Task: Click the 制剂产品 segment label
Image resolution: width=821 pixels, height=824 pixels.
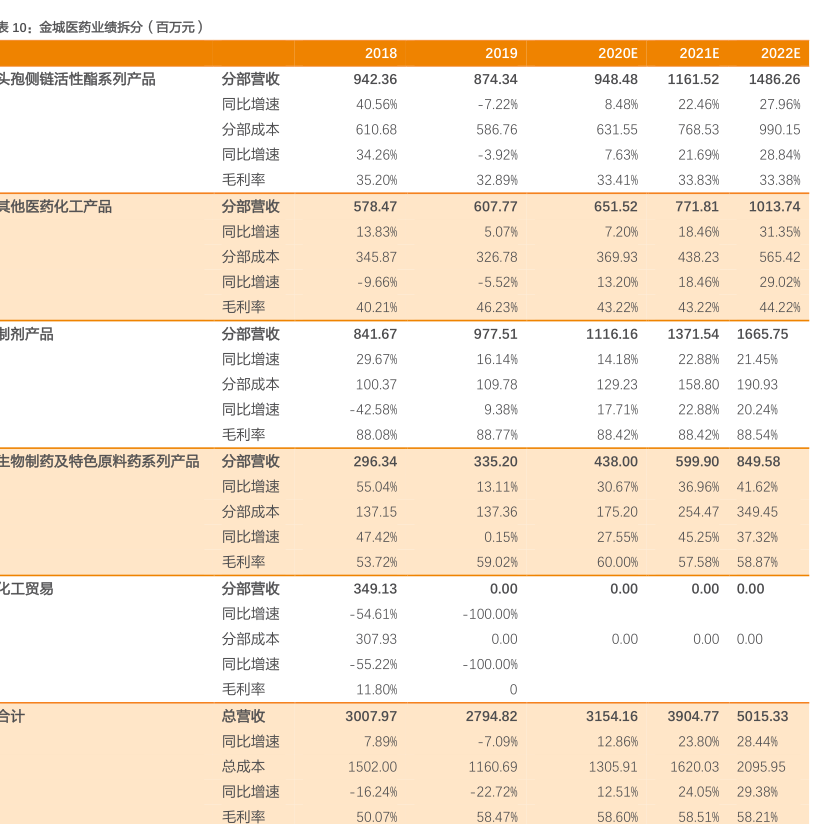Action: pos(27,334)
